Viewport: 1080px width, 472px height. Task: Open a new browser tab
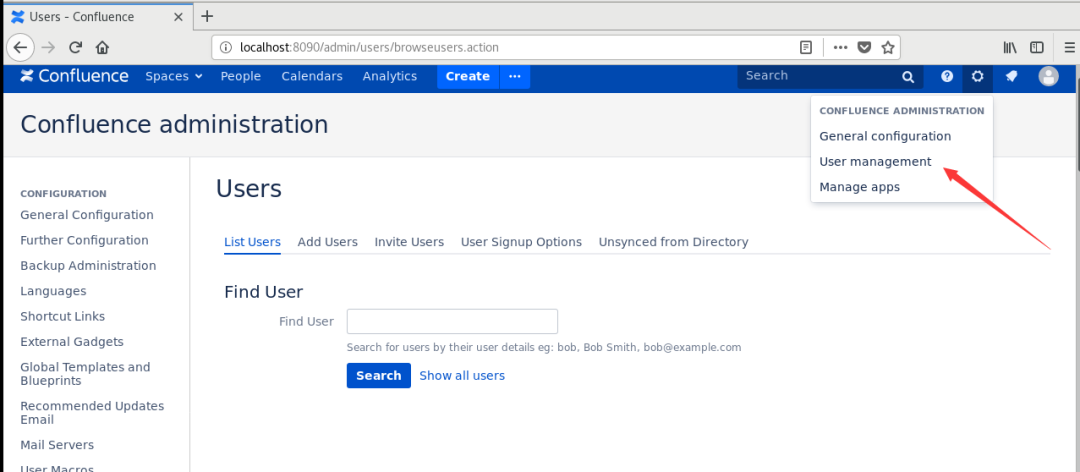tap(207, 16)
